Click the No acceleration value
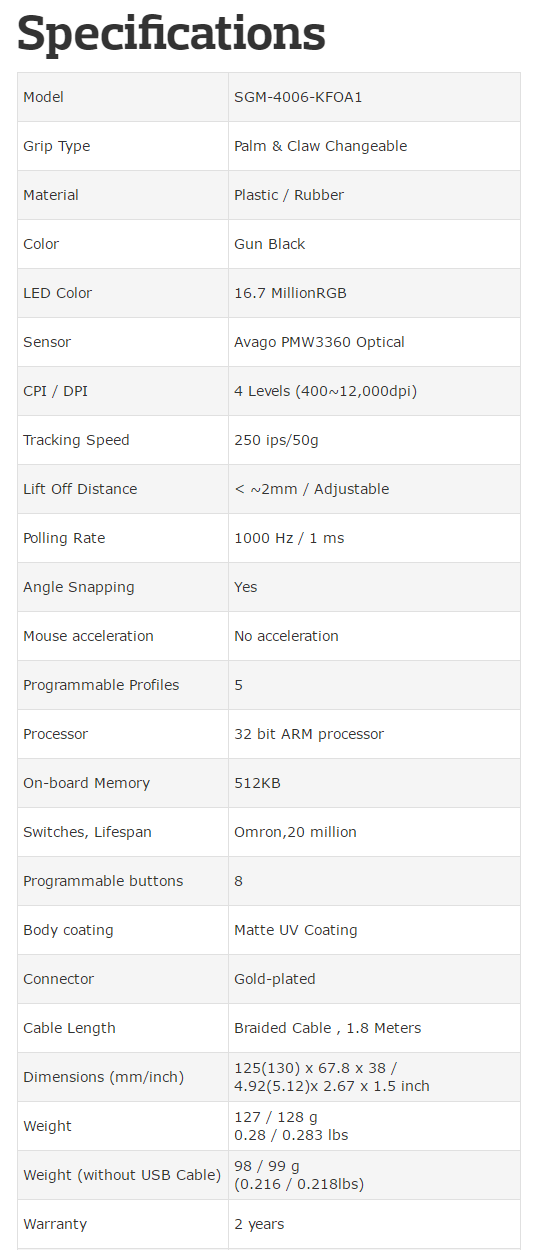Screen dimensions: 537x1250 [286, 636]
